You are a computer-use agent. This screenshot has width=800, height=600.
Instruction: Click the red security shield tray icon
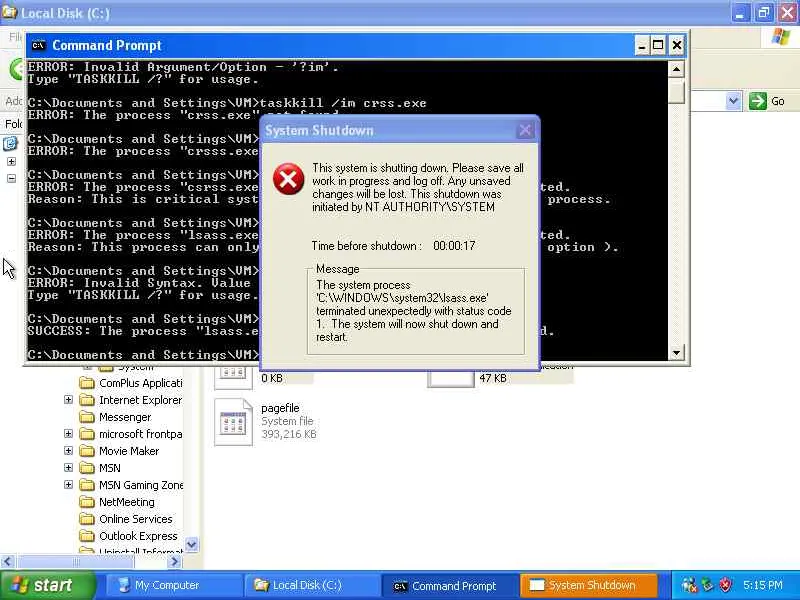pyautogui.click(x=725, y=585)
